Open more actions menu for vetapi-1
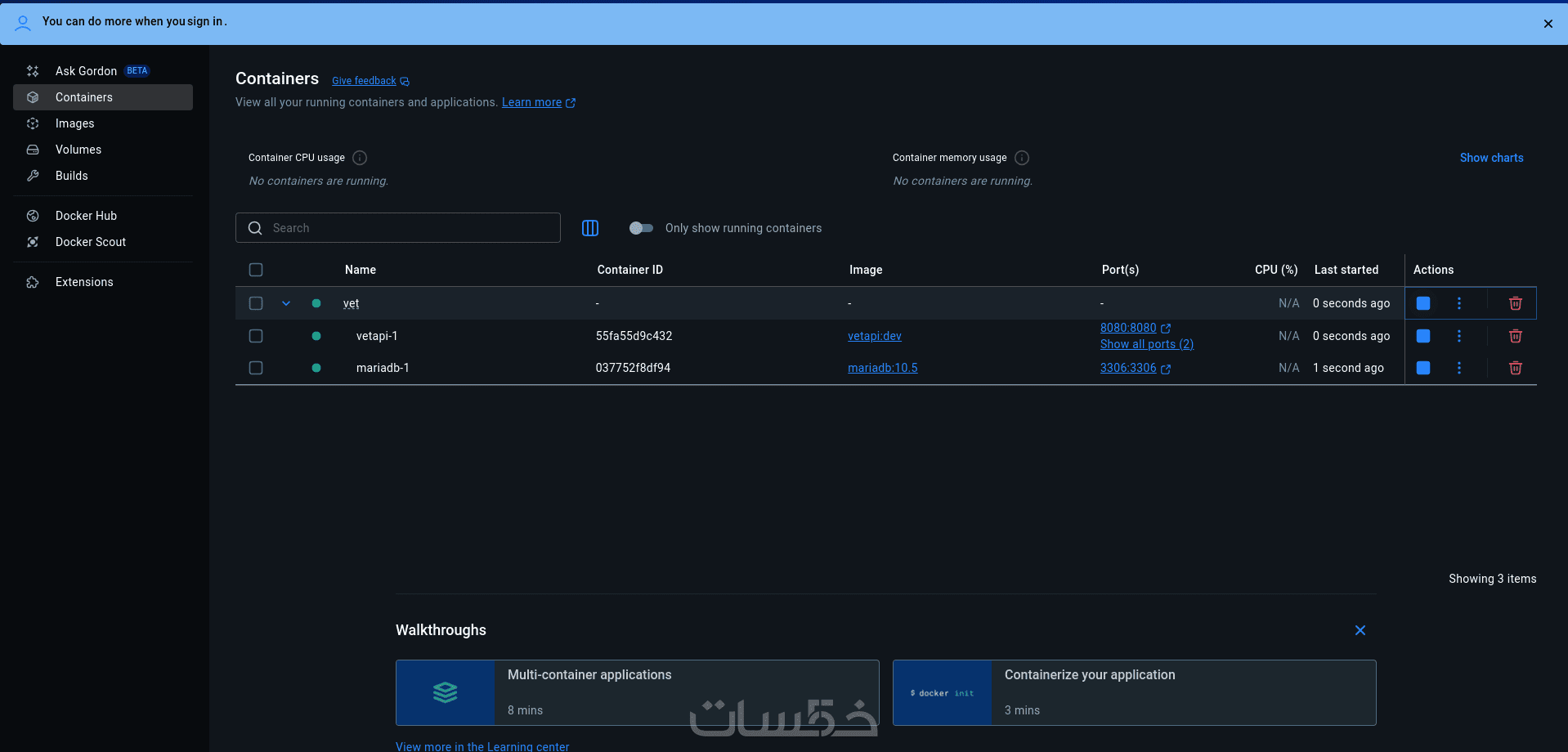1568x752 pixels. (x=1459, y=336)
